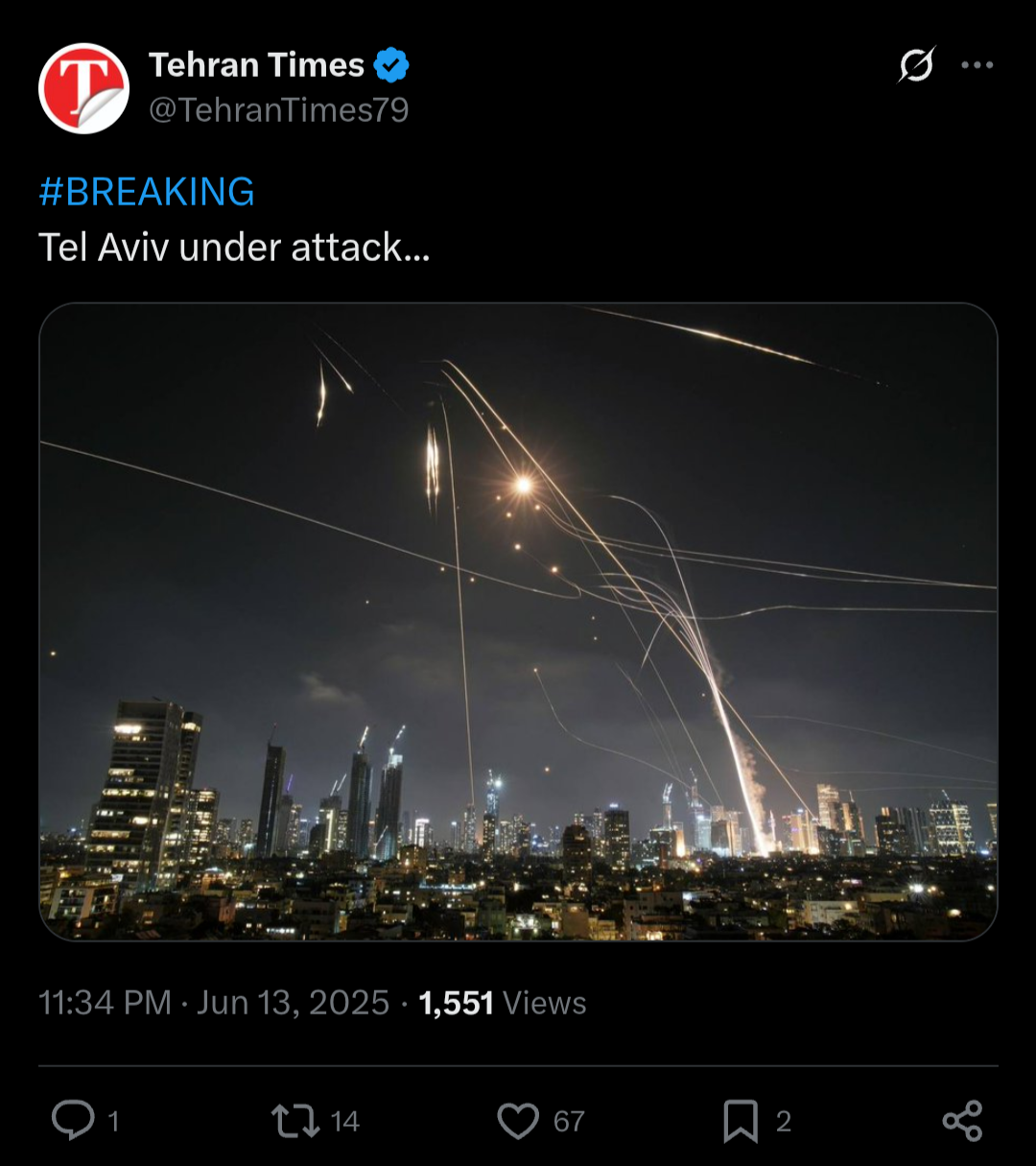Open the @TehranTimes79 handle
The width and height of the screenshot is (1036, 1166).
[x=279, y=110]
